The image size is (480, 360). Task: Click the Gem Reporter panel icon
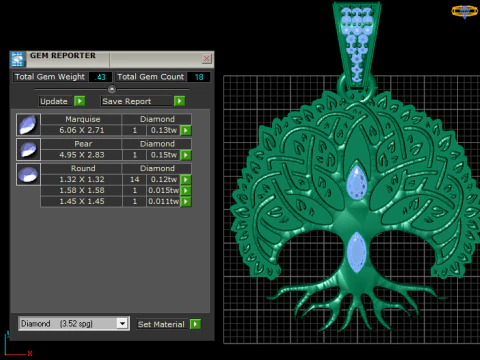click(x=17, y=59)
